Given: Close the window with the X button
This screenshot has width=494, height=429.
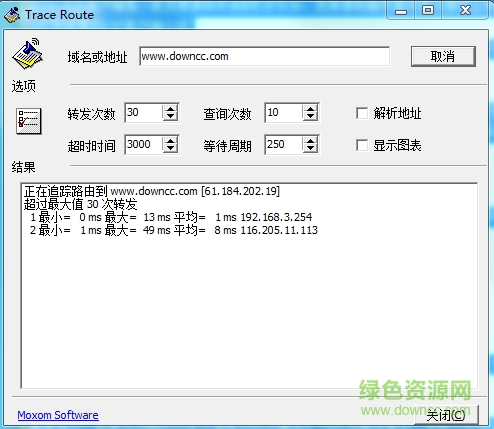Looking at the screenshot, I should click(465, 11).
